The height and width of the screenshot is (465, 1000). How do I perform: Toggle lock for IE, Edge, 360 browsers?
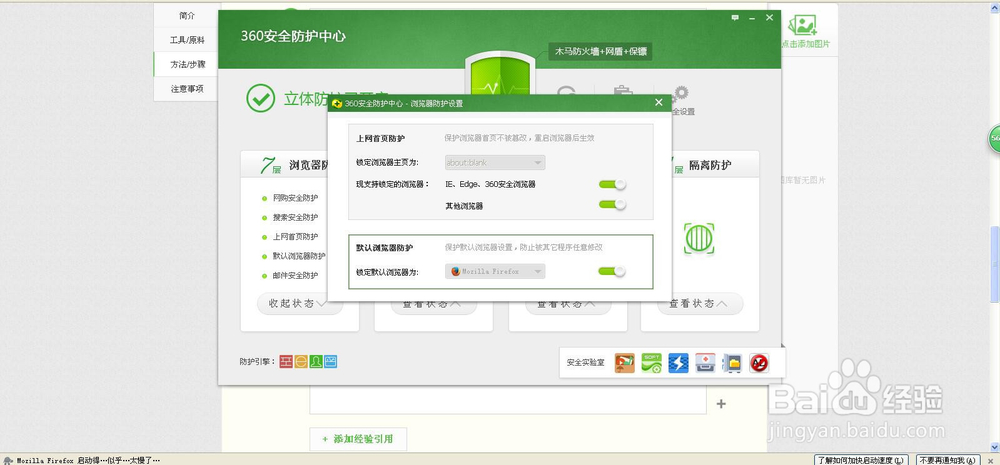pos(612,184)
